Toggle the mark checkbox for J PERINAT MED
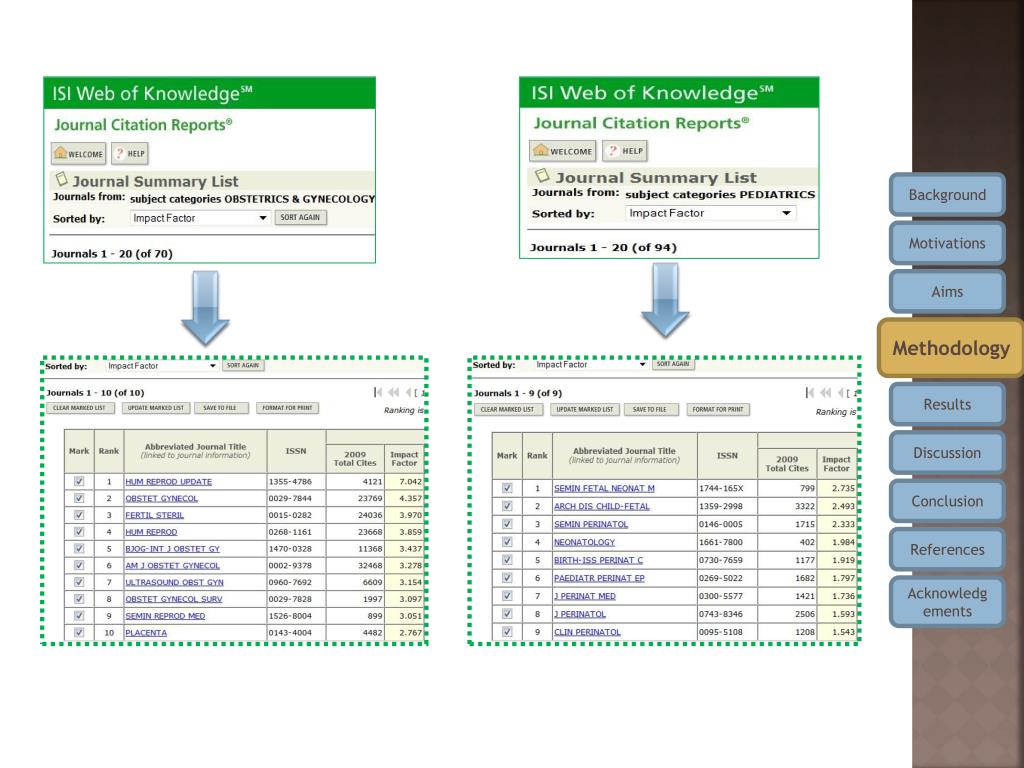The width and height of the screenshot is (1024, 768). pos(507,596)
